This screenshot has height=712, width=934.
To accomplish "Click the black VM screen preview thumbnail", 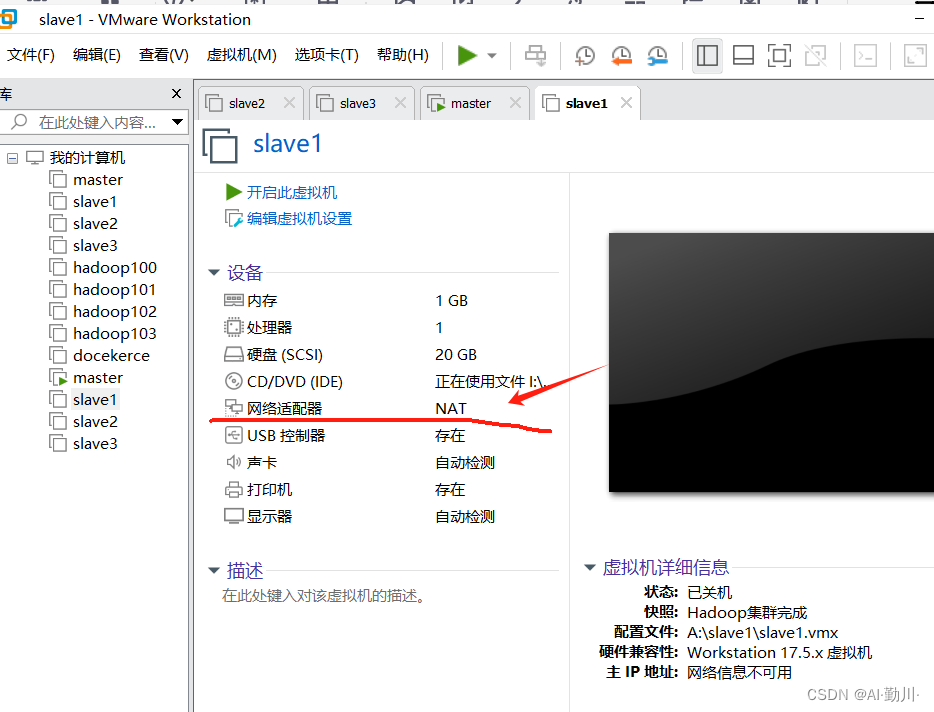I will (771, 362).
